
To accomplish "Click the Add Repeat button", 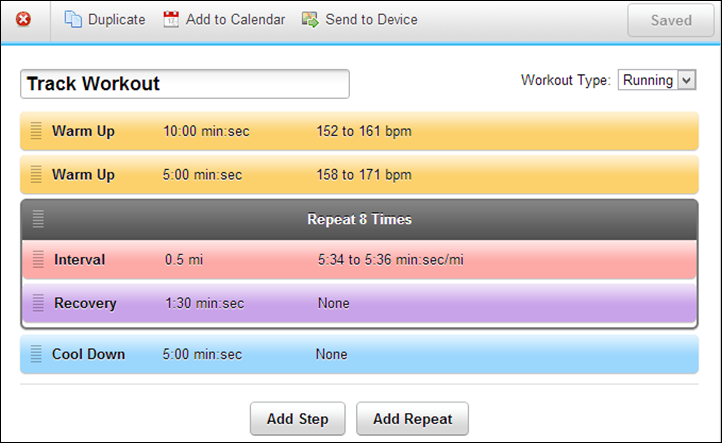I will click(412, 419).
